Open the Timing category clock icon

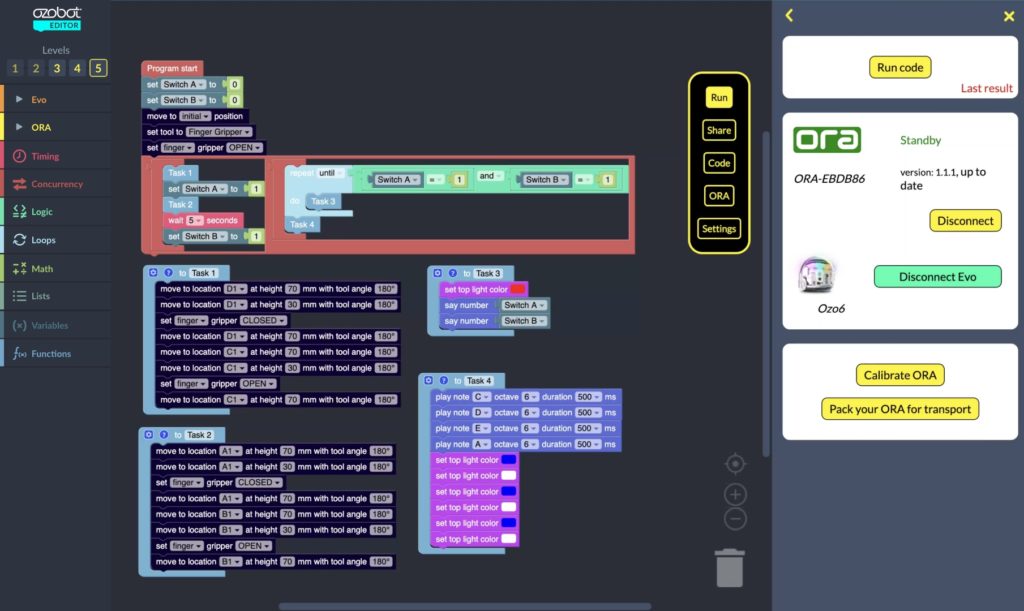(20, 156)
